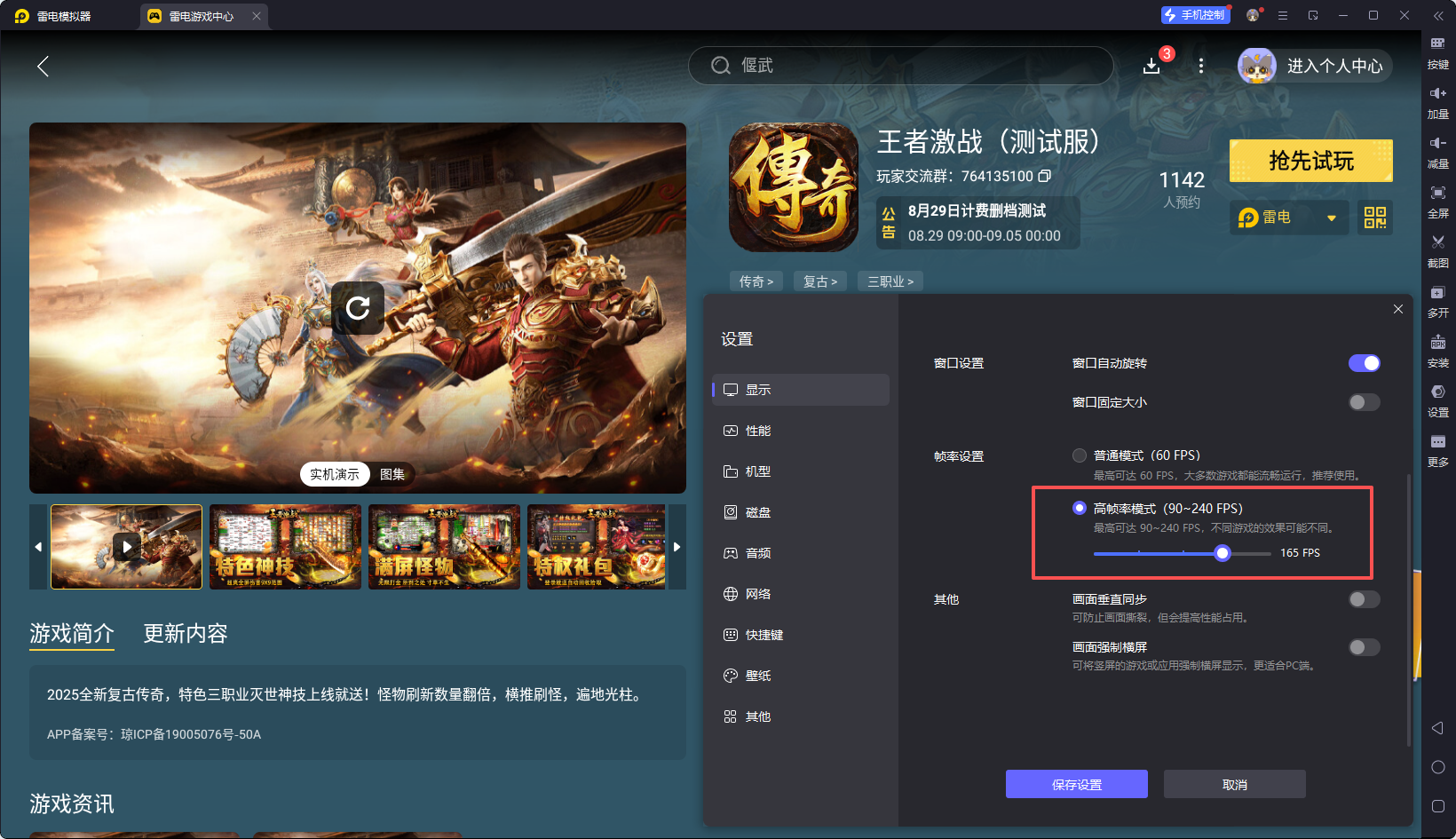The height and width of the screenshot is (839, 1456).
Task: Reload video using the center refresh icon
Action: (x=358, y=308)
